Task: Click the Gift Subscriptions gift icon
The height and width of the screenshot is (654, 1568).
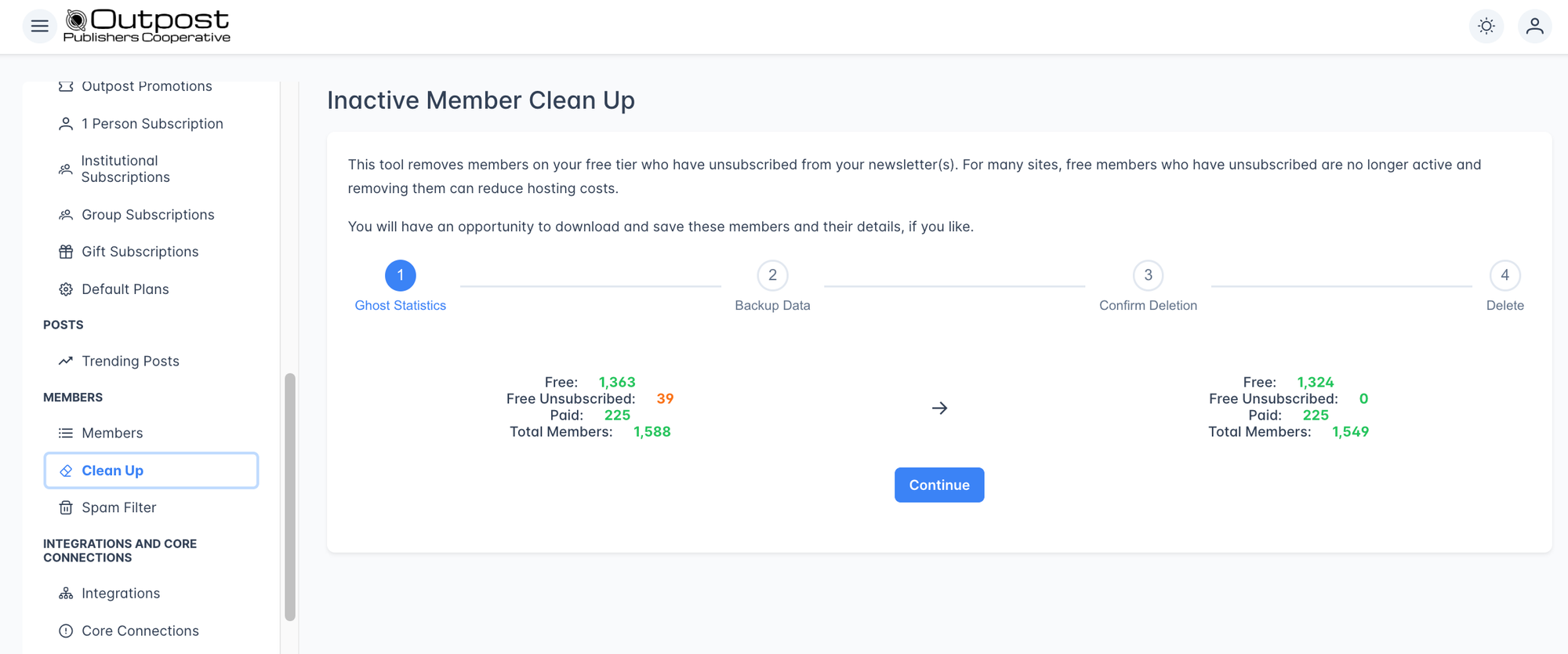Action: coord(66,252)
